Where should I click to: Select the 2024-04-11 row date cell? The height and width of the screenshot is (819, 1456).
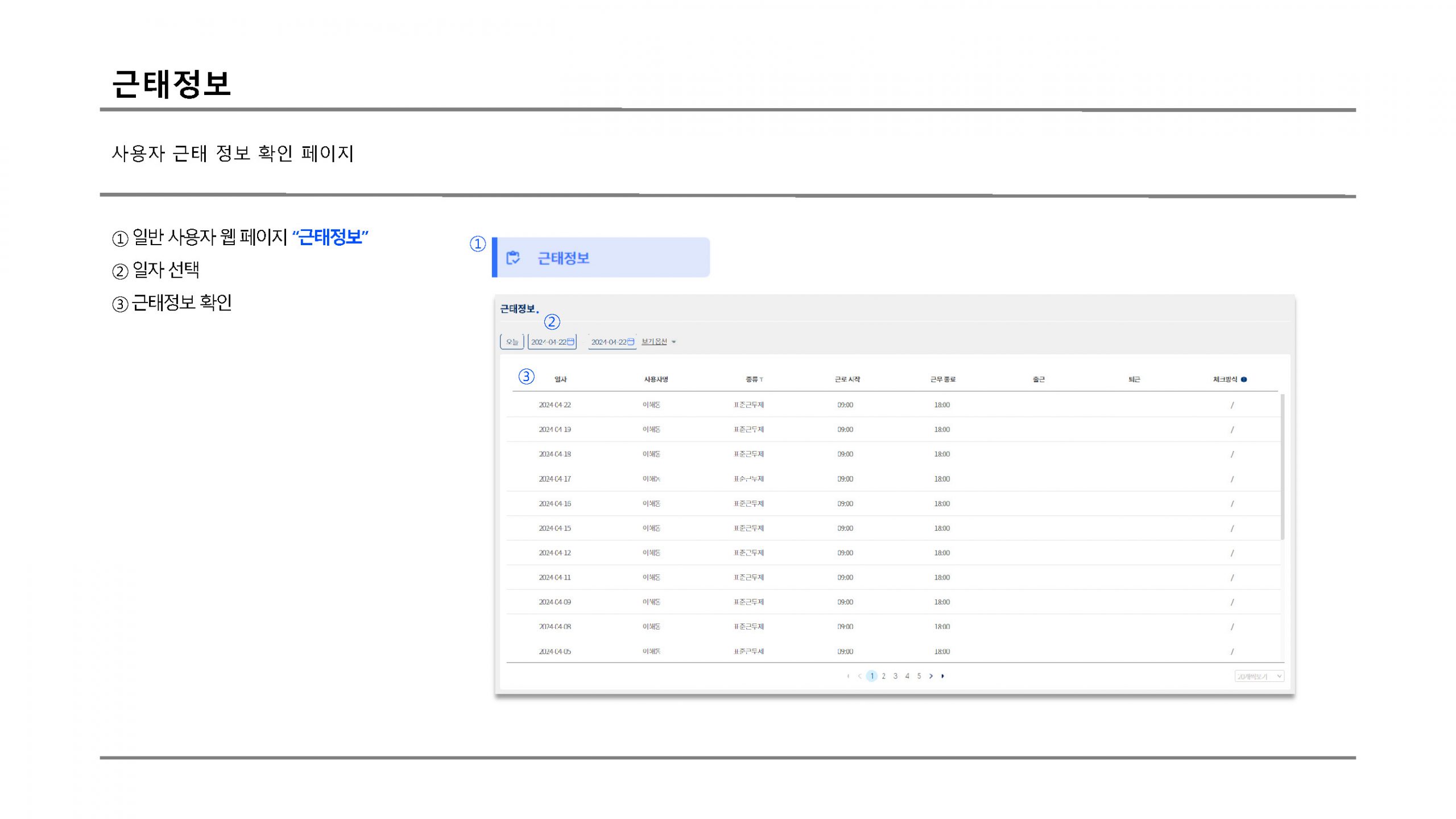(x=555, y=577)
